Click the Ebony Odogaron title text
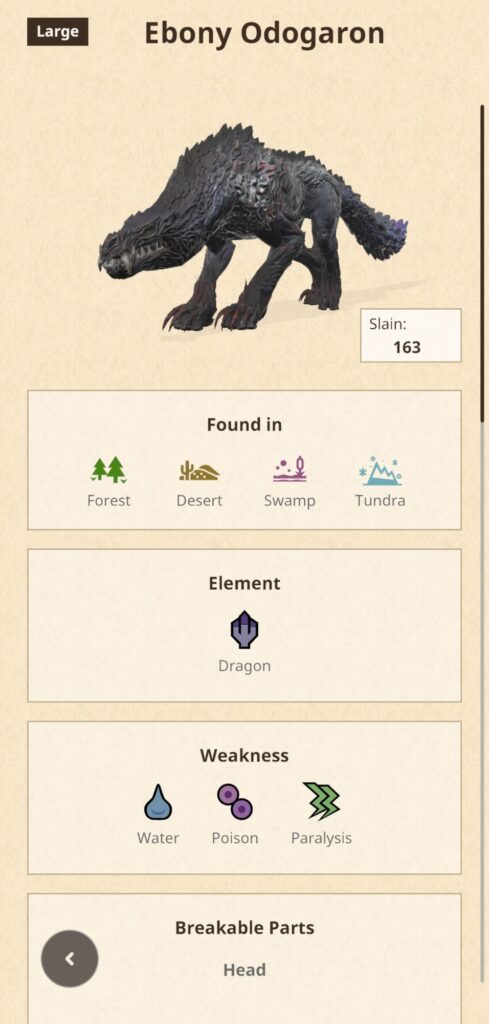489x1024 pixels. 264,33
